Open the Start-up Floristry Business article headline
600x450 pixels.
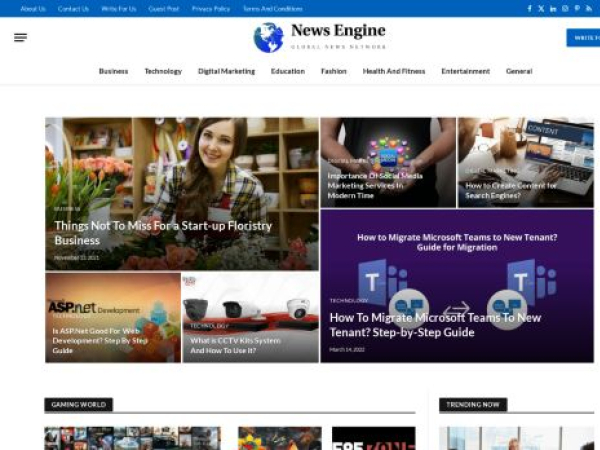pyautogui.click(x=163, y=233)
